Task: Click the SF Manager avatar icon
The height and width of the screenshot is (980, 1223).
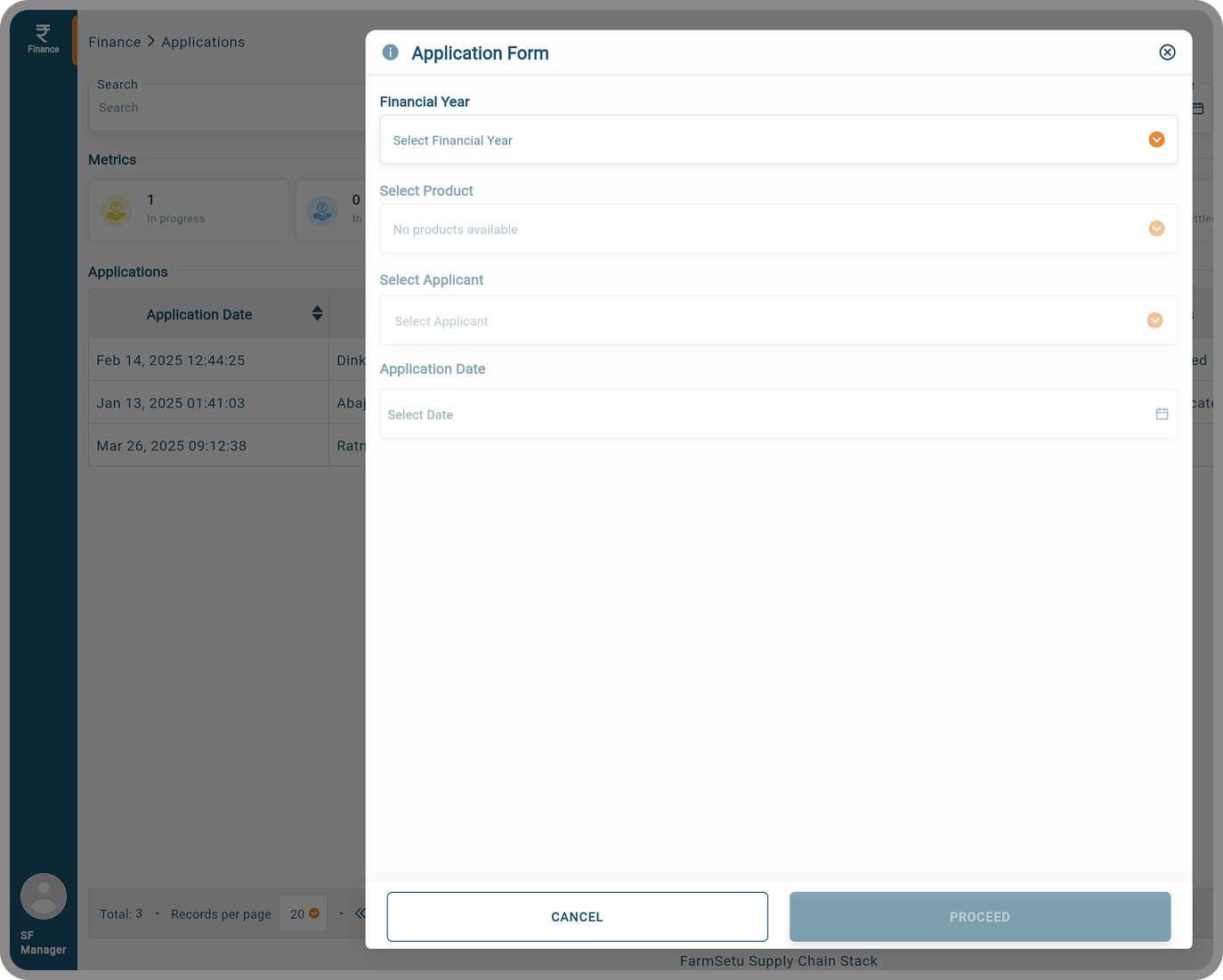Action: point(44,896)
